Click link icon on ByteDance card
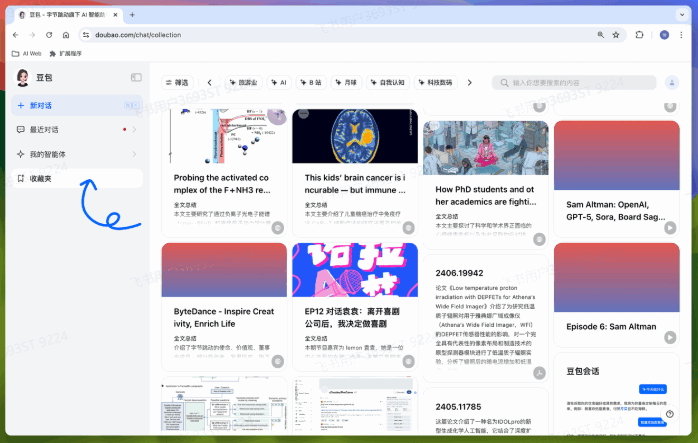The image size is (698, 443). [278, 362]
